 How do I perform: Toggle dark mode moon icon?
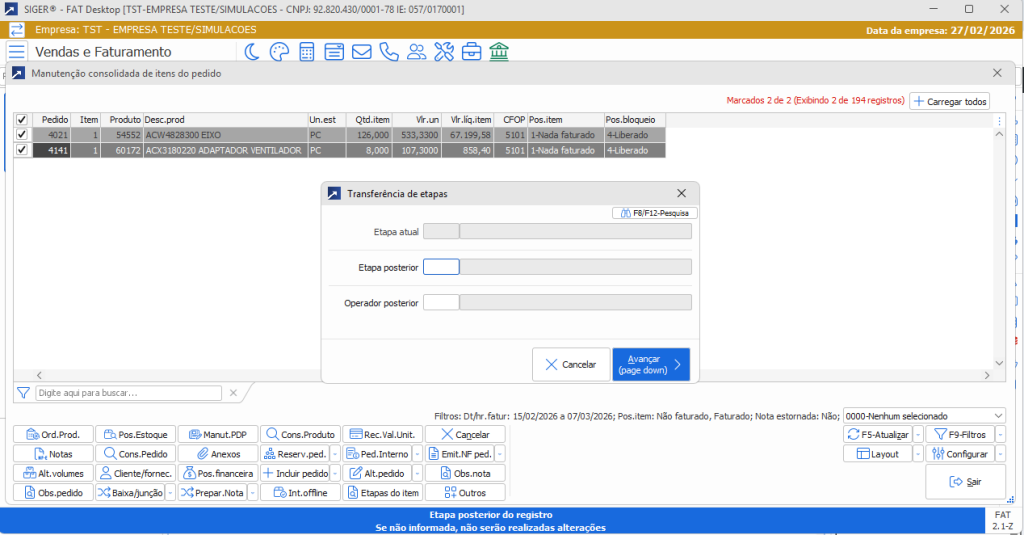251,52
